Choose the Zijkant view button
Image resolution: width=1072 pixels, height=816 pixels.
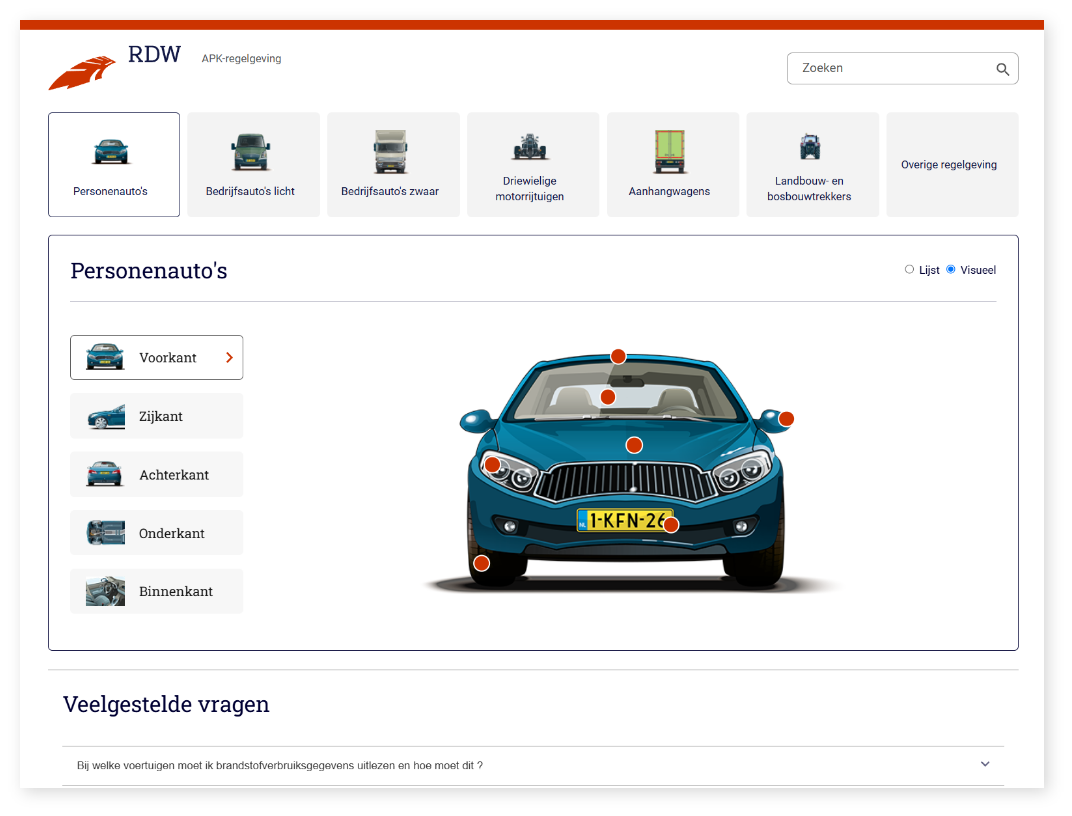[157, 416]
